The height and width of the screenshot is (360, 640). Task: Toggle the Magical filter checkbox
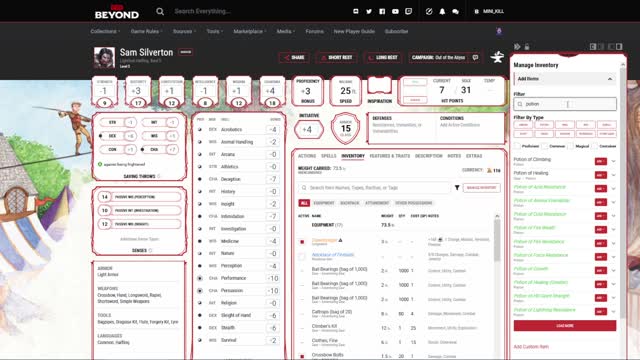click(x=570, y=146)
